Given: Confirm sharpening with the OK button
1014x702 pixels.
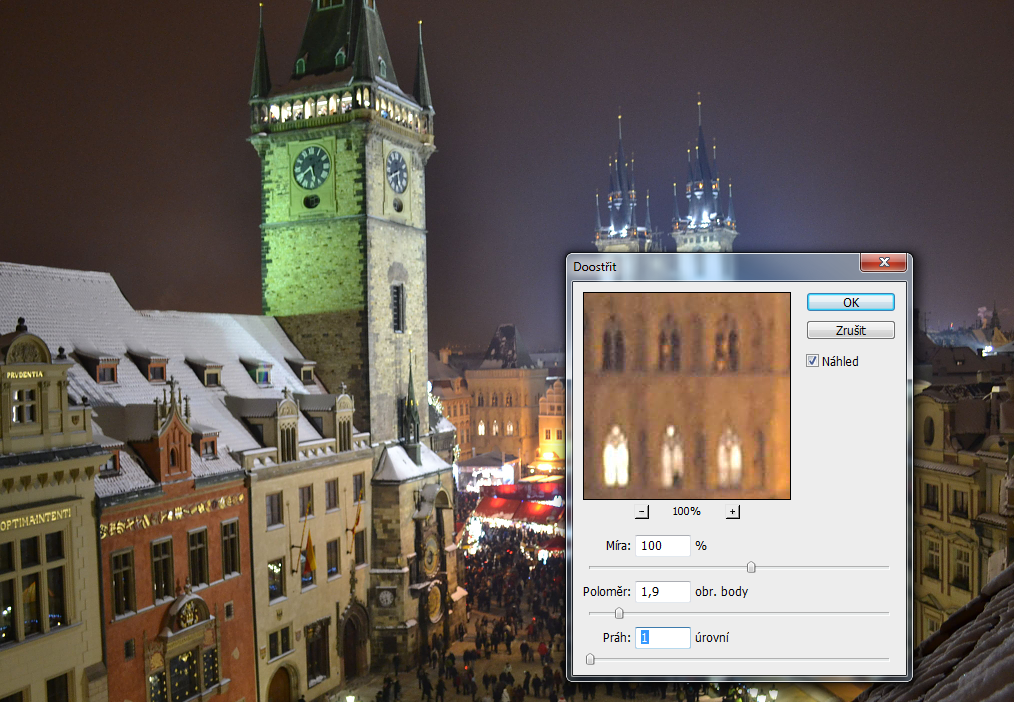Looking at the screenshot, I should coord(850,302).
